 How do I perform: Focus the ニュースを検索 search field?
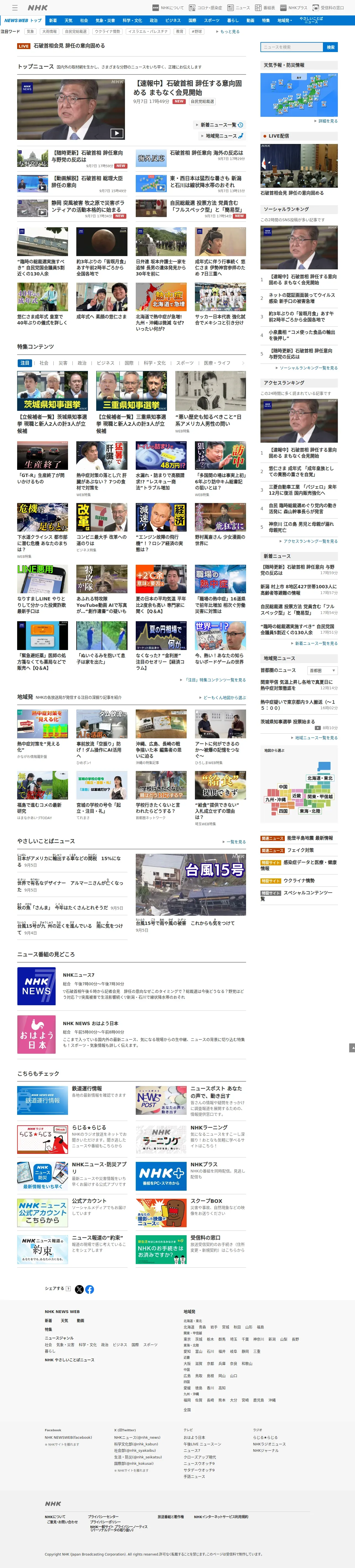[x=292, y=47]
